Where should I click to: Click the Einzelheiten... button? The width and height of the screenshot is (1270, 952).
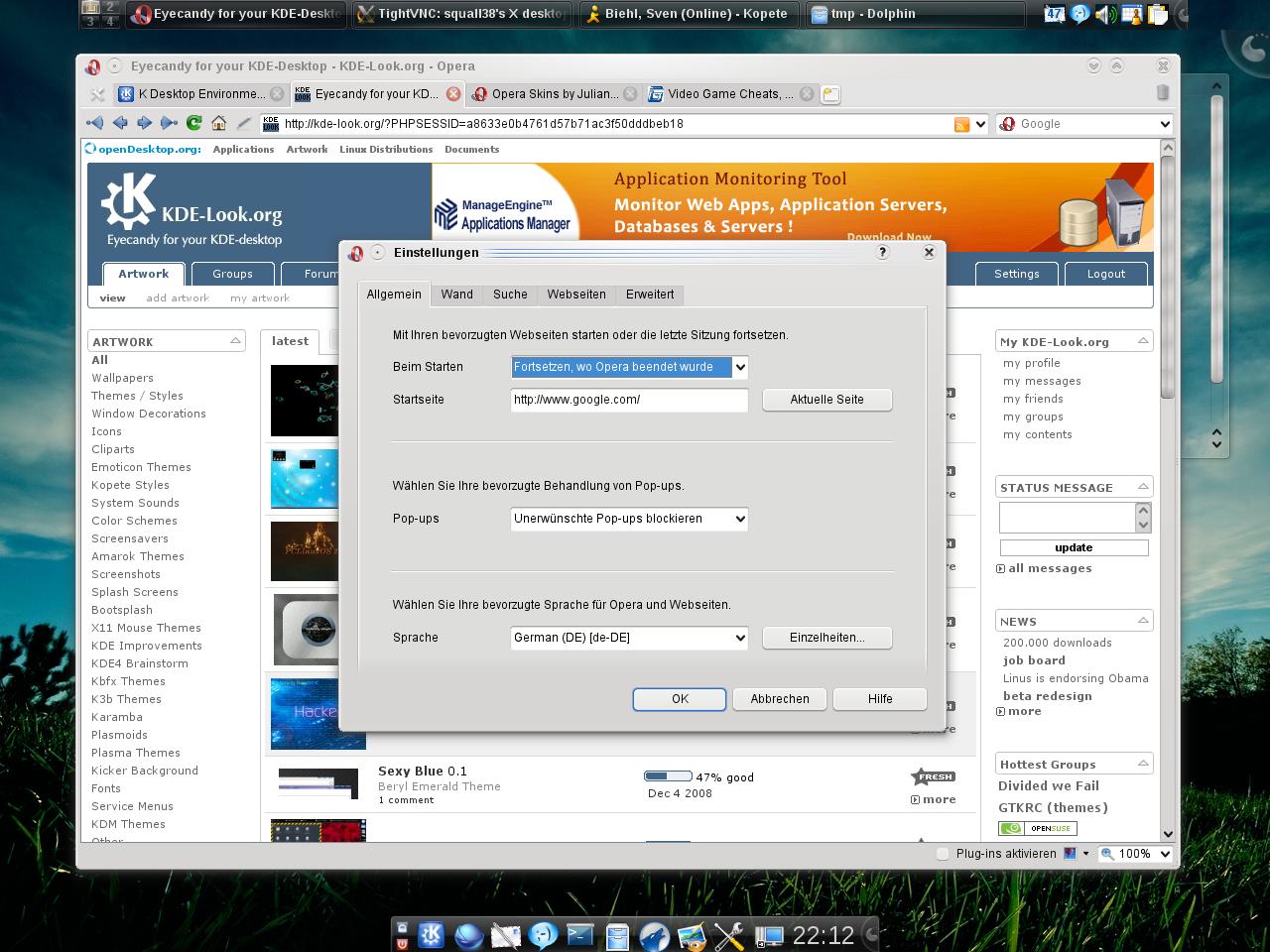[x=827, y=638]
